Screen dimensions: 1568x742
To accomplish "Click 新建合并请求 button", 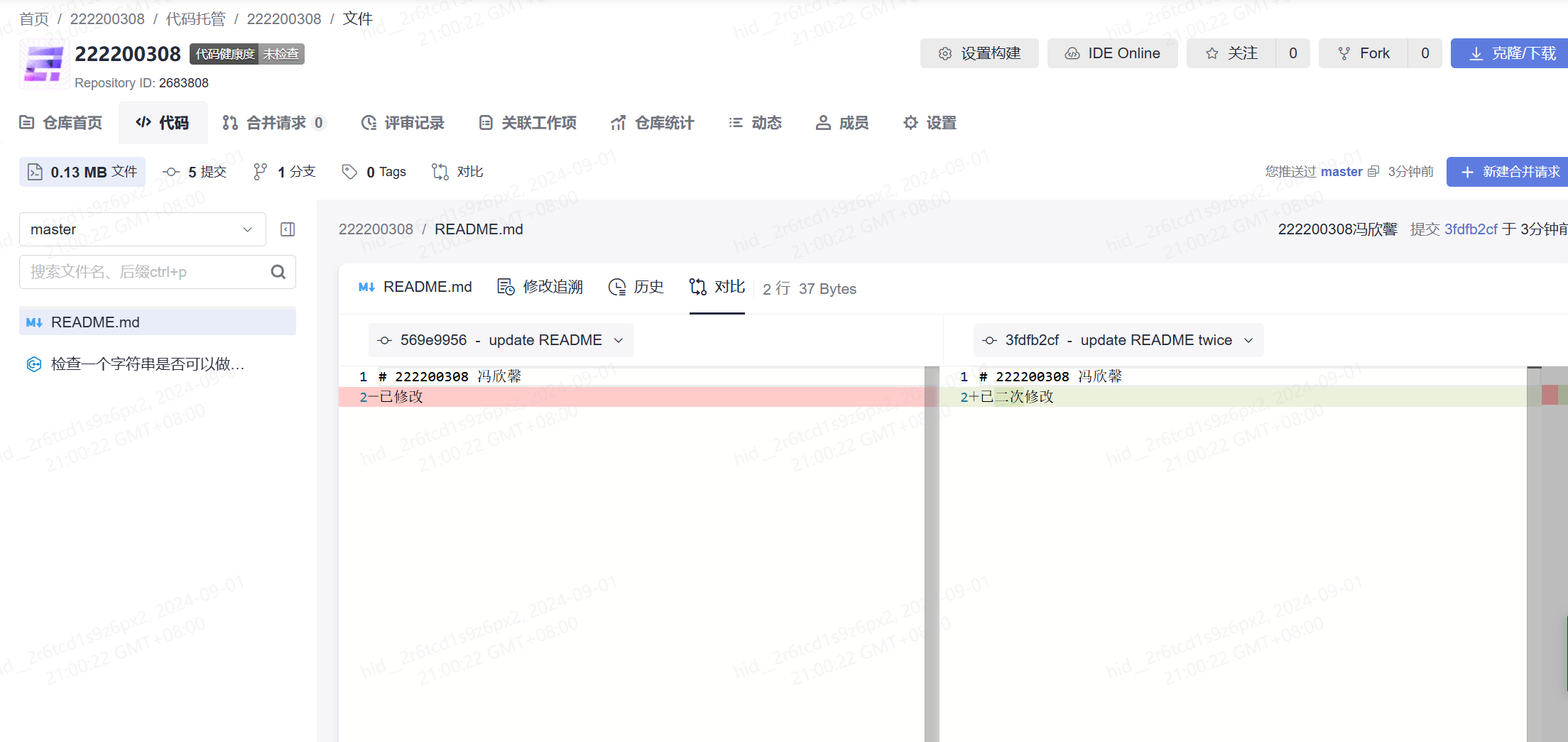I will click(x=1508, y=172).
